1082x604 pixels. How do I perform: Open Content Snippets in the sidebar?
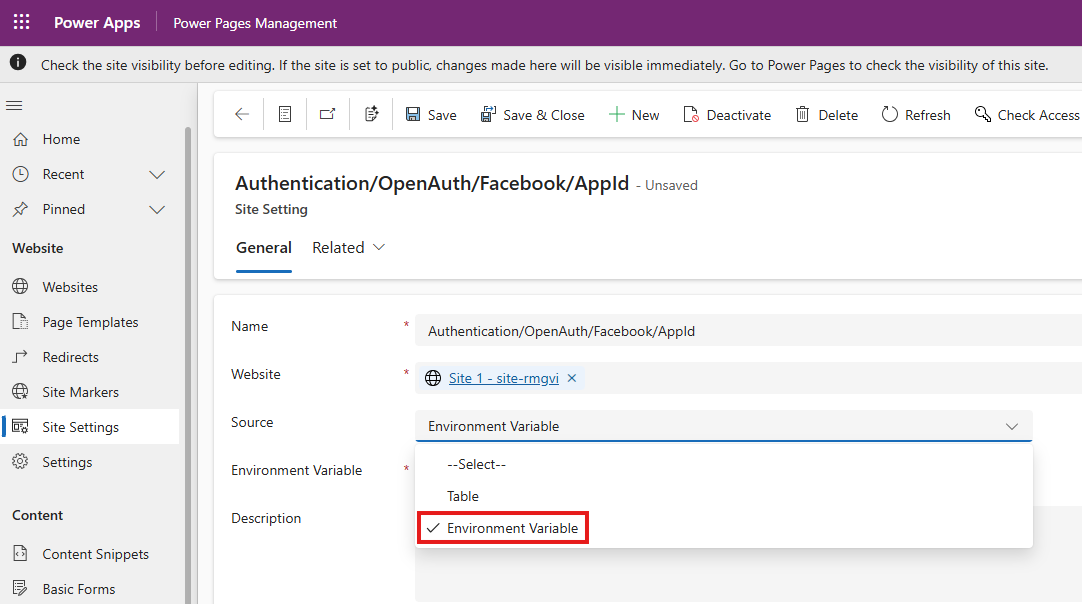90,554
